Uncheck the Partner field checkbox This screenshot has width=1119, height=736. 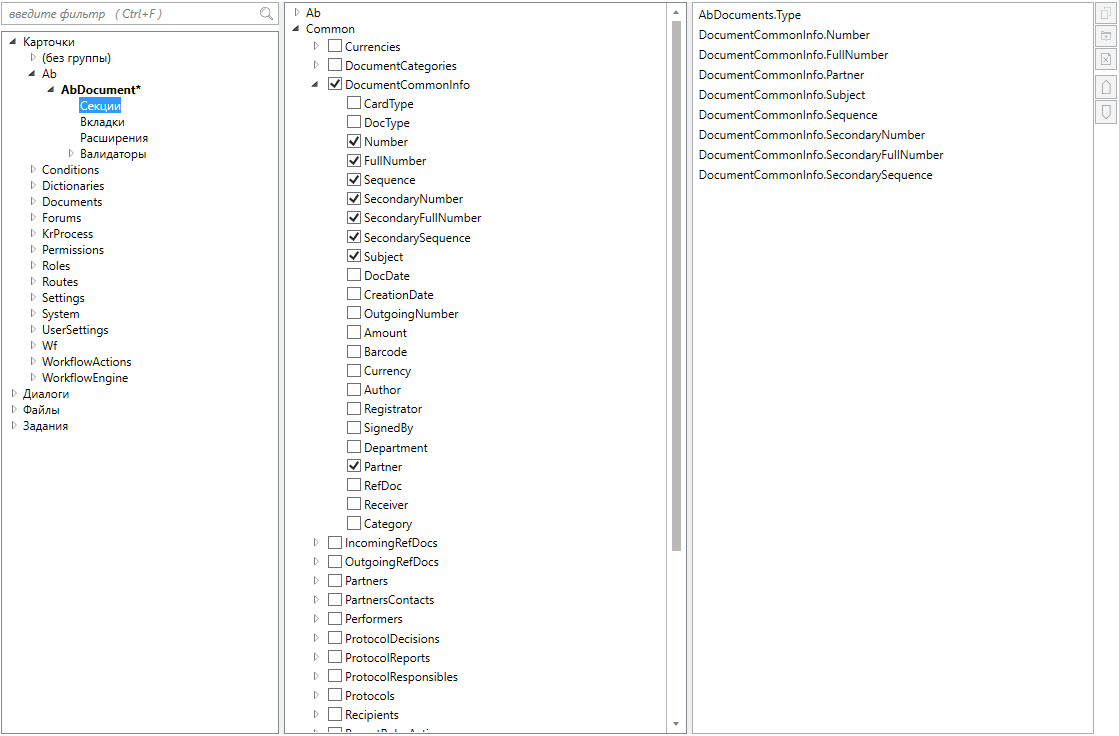tap(354, 466)
